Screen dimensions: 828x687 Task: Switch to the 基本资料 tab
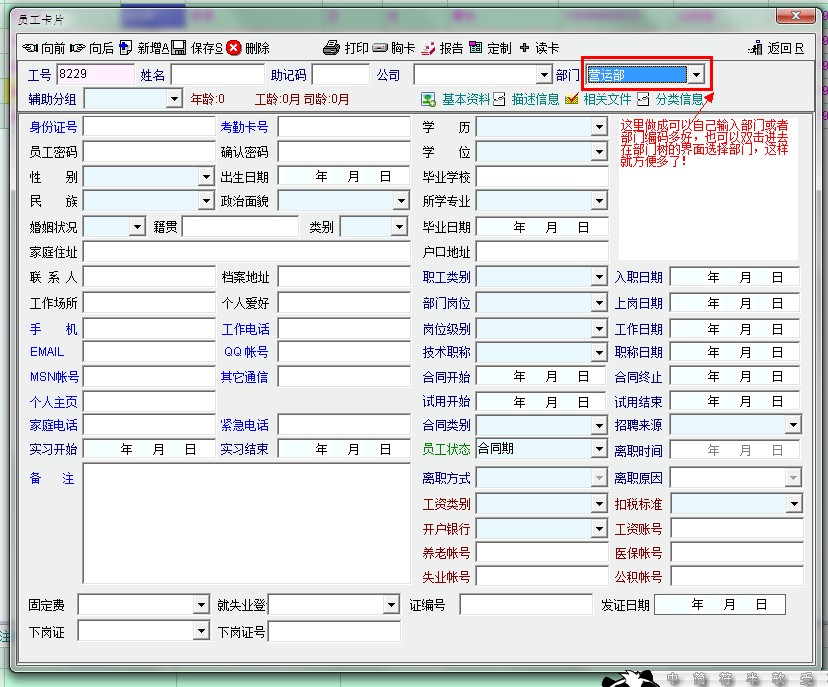[x=456, y=99]
